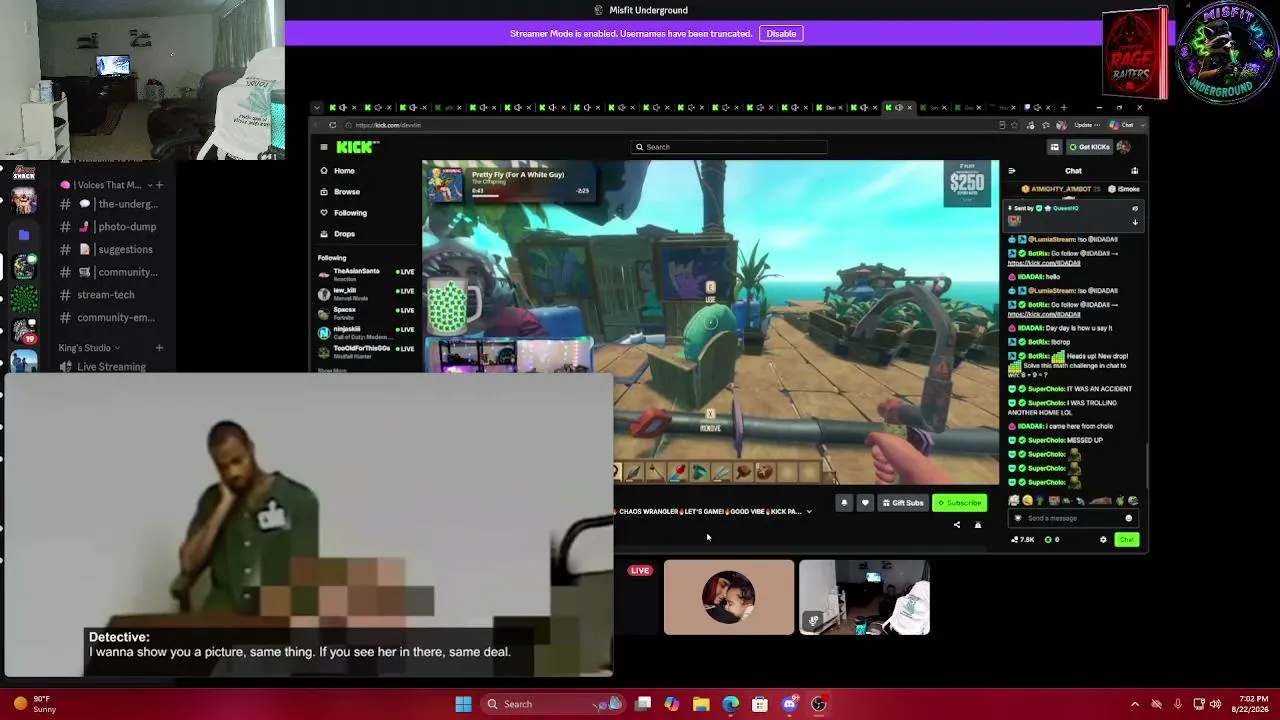Open the Kick sidebar hamburger menu
Viewport: 1280px width, 720px height.
coord(324,147)
